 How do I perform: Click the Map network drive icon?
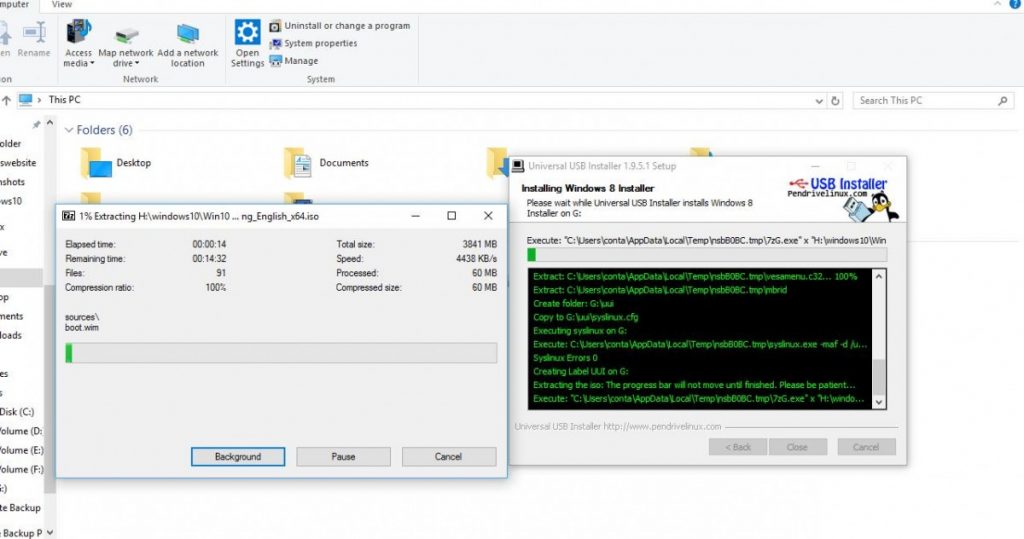click(126, 34)
